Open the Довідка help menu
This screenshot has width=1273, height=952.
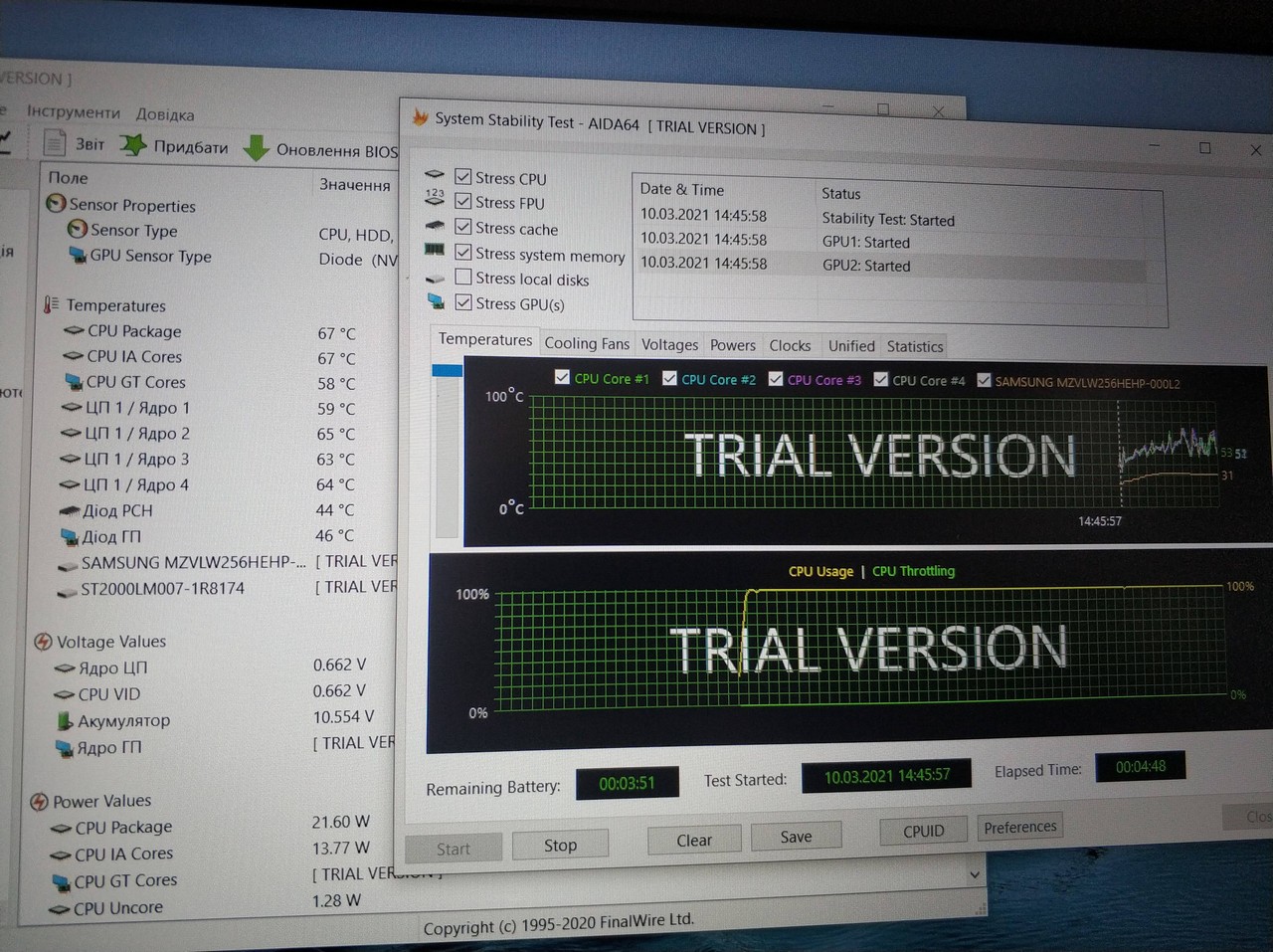[165, 114]
